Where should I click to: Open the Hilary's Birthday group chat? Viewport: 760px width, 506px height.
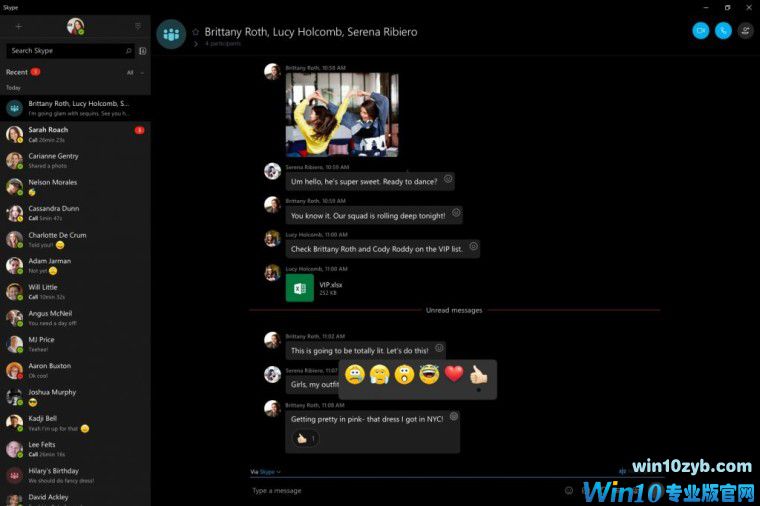[x=75, y=475]
